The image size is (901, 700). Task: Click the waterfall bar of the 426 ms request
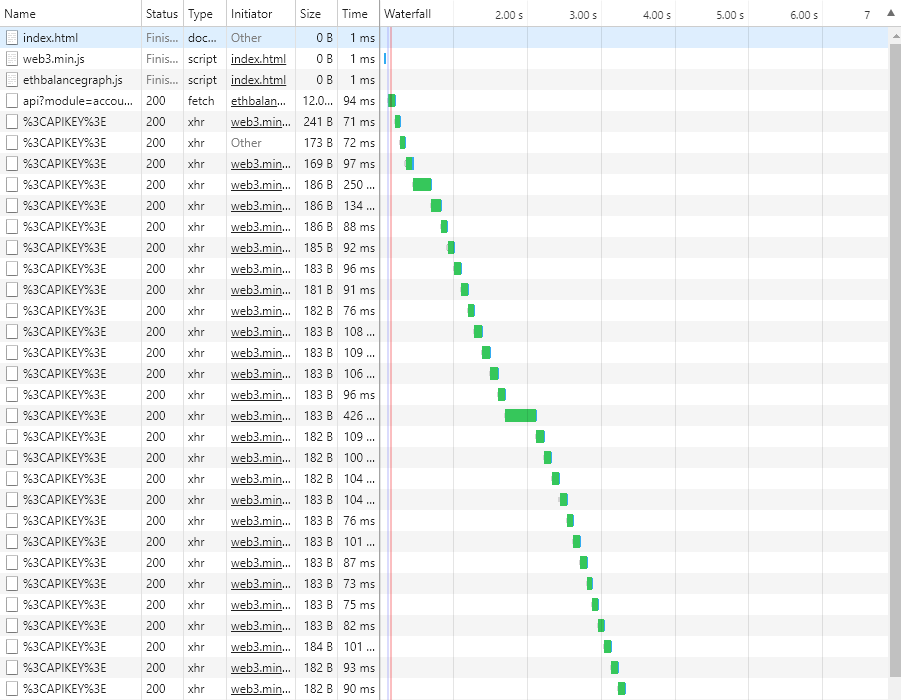[520, 416]
